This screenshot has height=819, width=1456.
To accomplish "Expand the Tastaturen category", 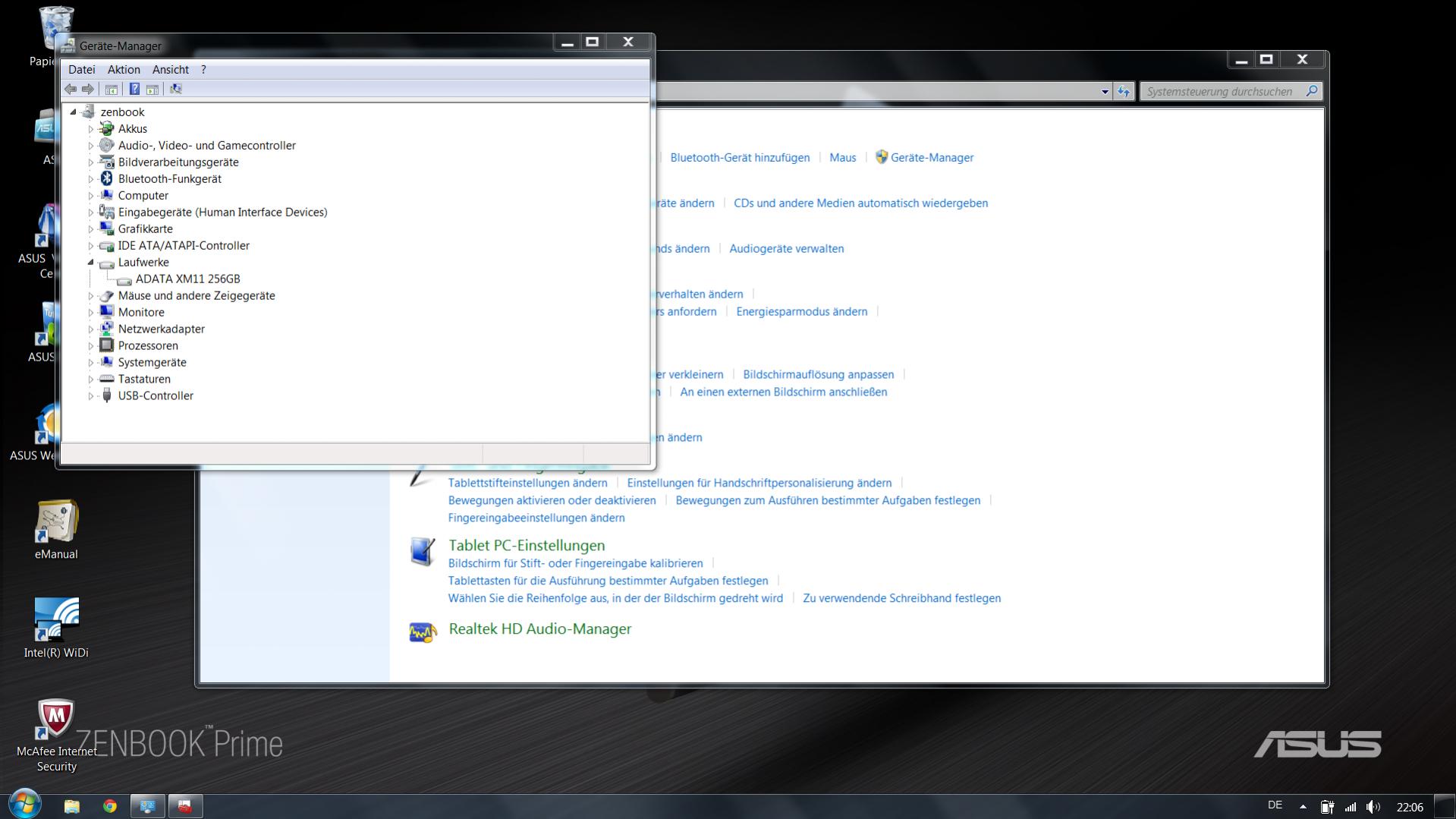I will coord(91,380).
